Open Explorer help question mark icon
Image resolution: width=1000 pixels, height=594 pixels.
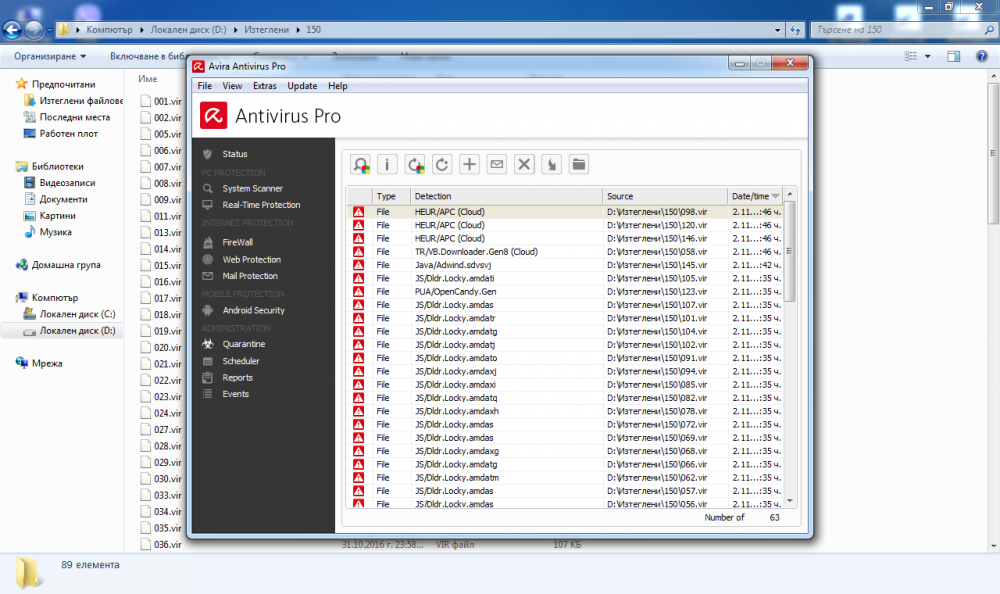pos(982,56)
